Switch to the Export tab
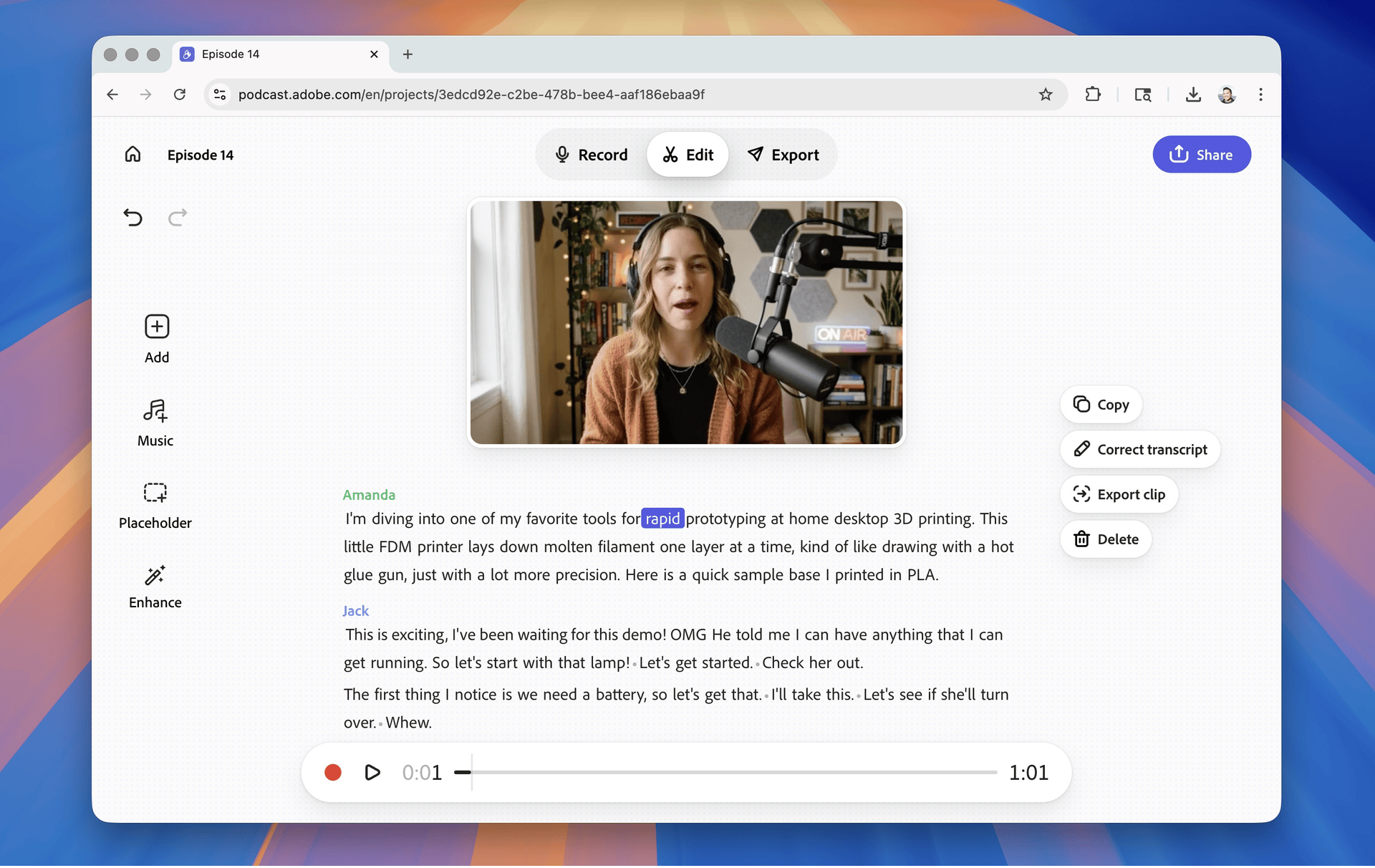1375x868 pixels. click(x=783, y=155)
